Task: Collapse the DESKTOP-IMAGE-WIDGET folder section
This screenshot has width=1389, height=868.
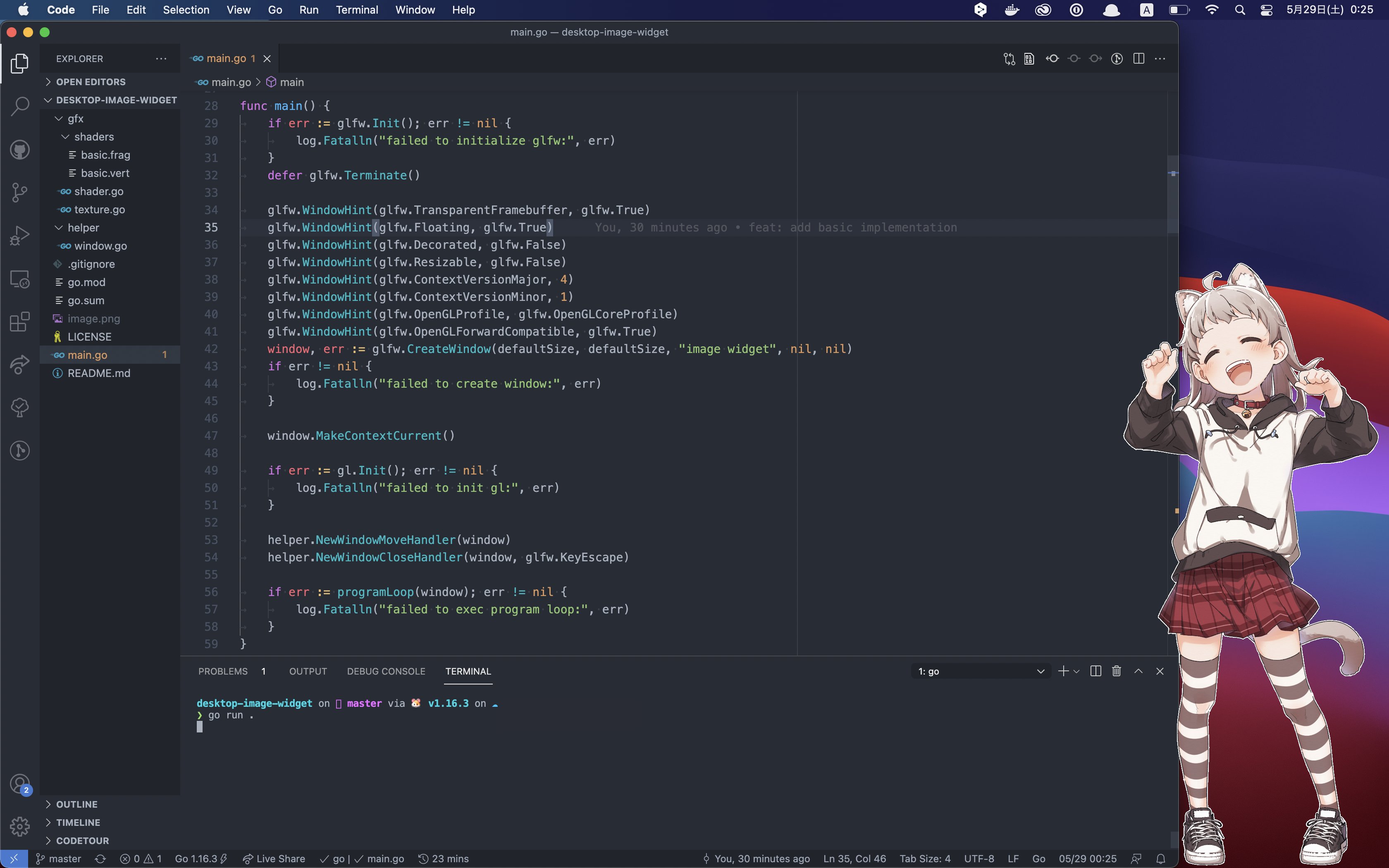Action: [110, 100]
